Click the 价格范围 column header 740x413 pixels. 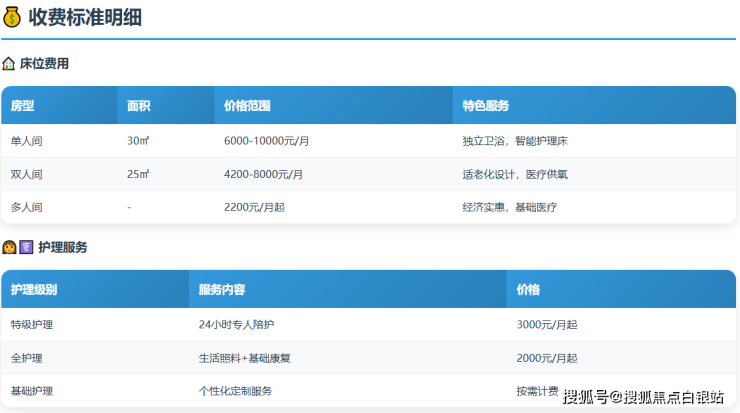247,106
